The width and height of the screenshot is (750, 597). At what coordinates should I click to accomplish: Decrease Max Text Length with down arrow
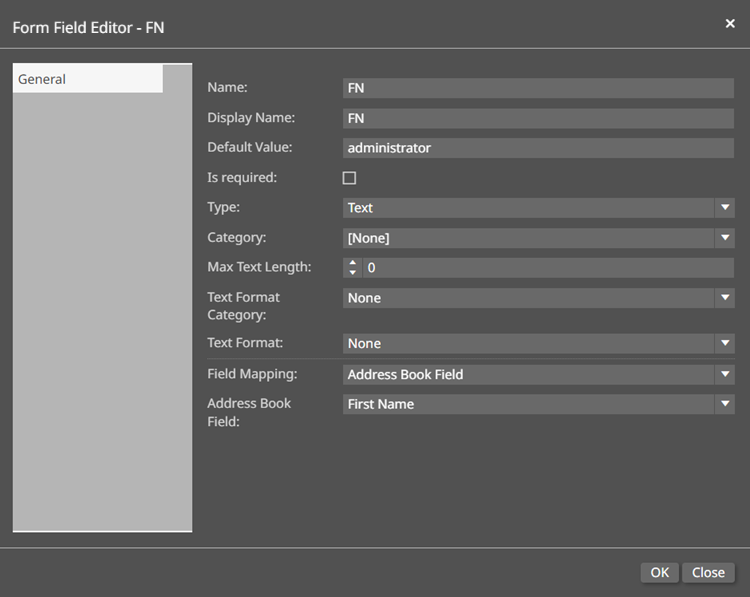coord(352,273)
